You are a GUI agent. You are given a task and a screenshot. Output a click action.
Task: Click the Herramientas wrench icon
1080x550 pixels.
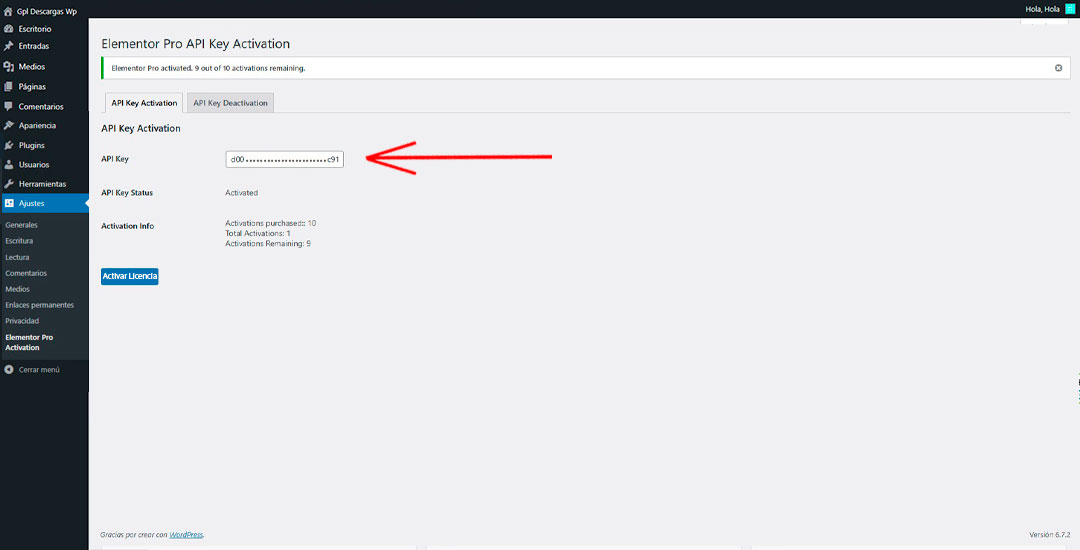point(8,184)
